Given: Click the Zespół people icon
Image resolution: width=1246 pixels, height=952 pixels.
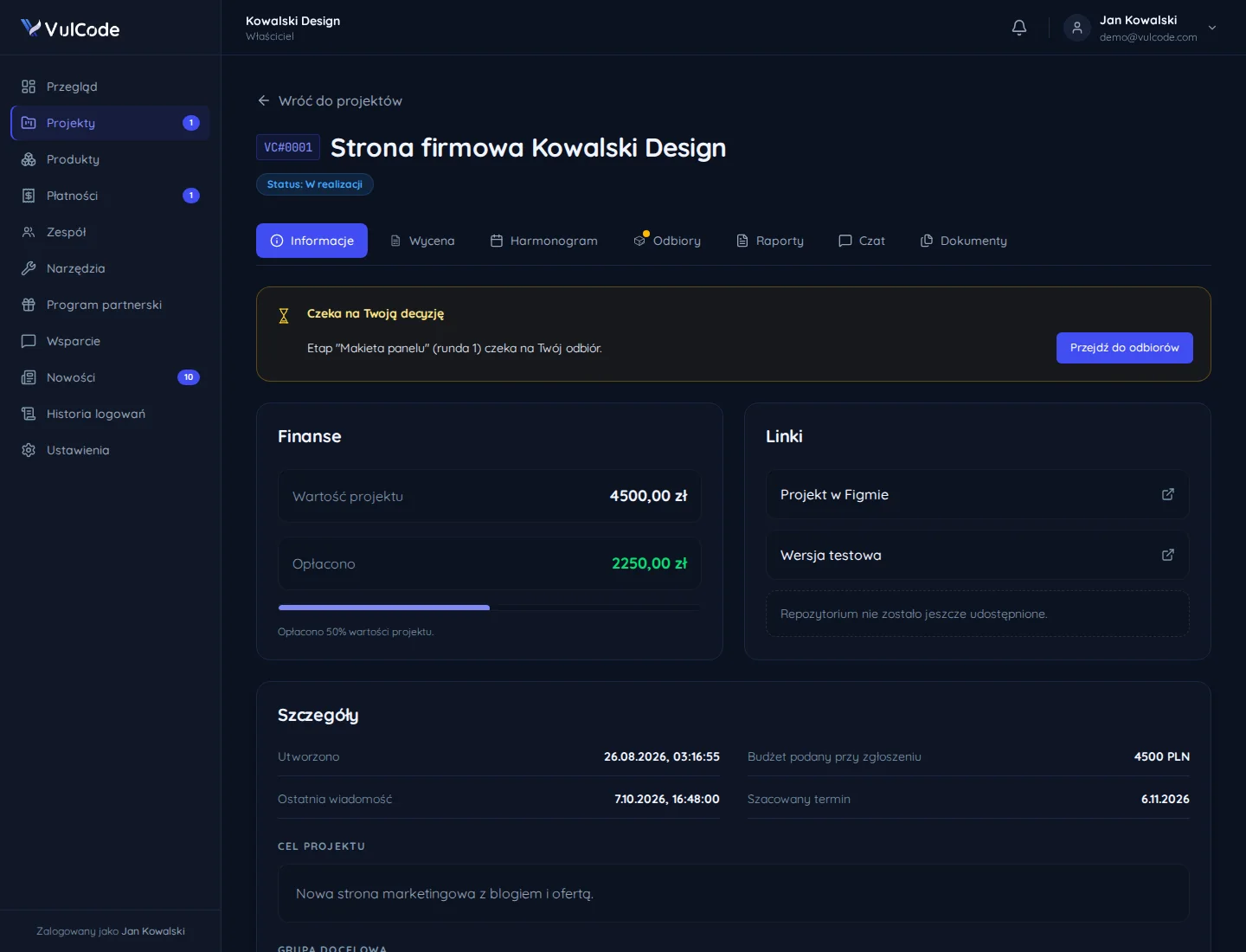Looking at the screenshot, I should click(29, 232).
